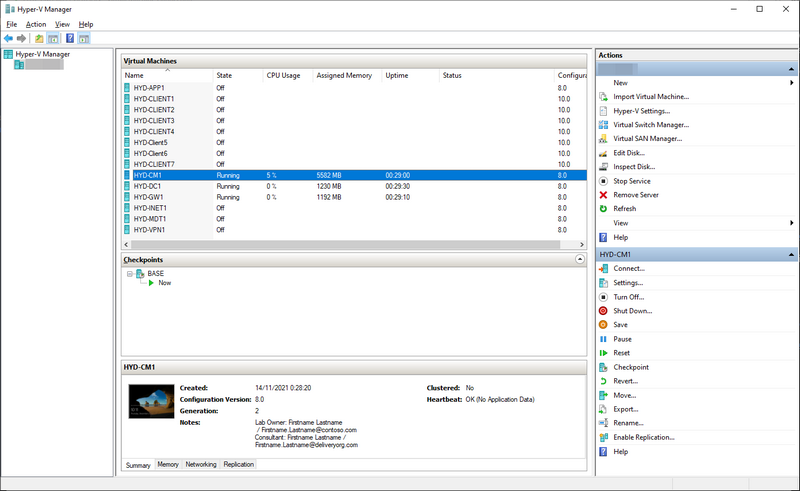800x491 pixels.
Task: Click the toolbar Help question mark icon
Action: (x=70, y=38)
